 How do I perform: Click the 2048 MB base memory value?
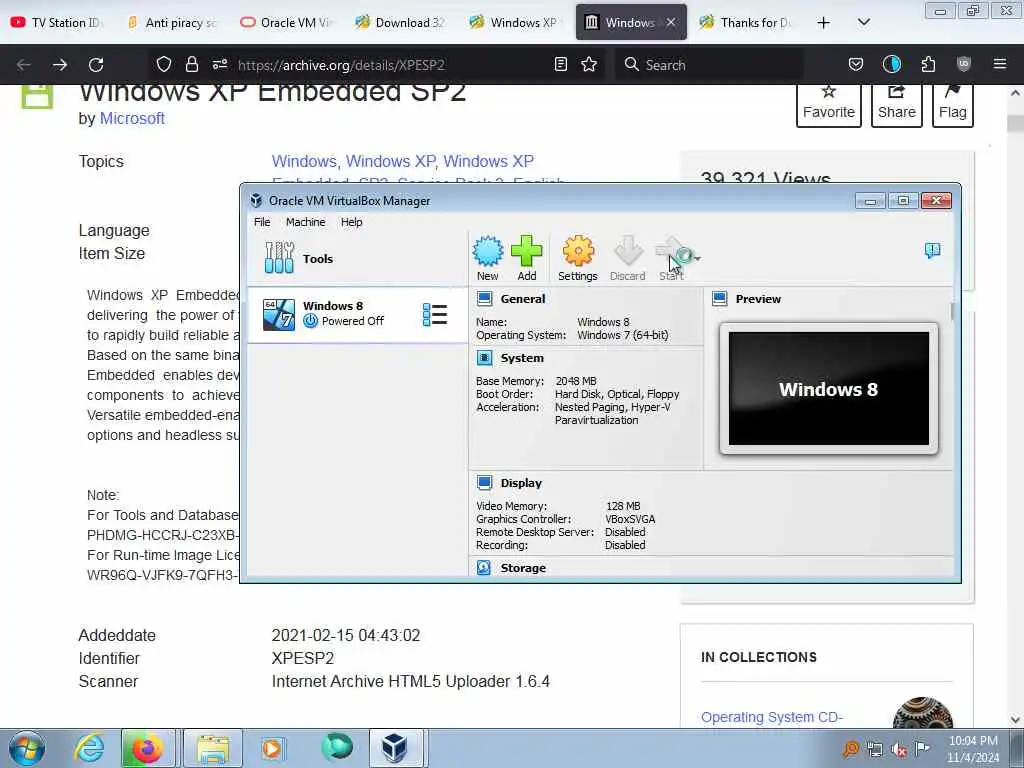point(575,381)
